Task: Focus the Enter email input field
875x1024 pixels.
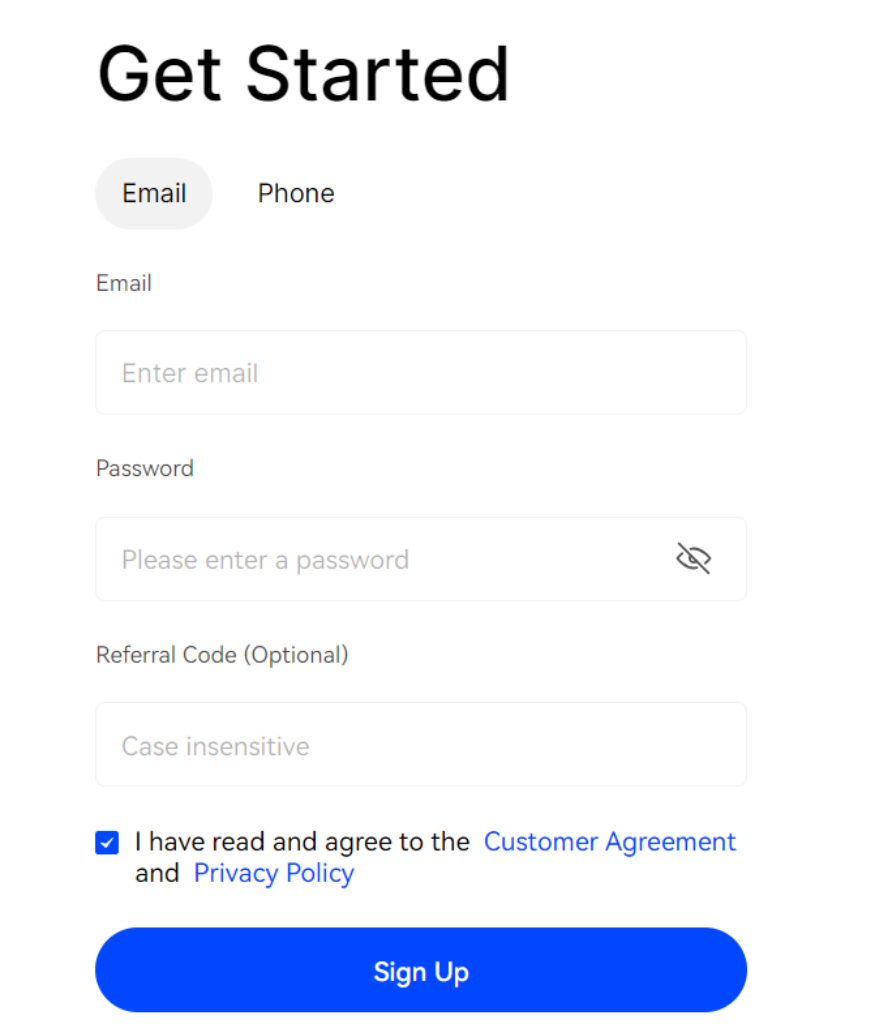Action: (420, 373)
